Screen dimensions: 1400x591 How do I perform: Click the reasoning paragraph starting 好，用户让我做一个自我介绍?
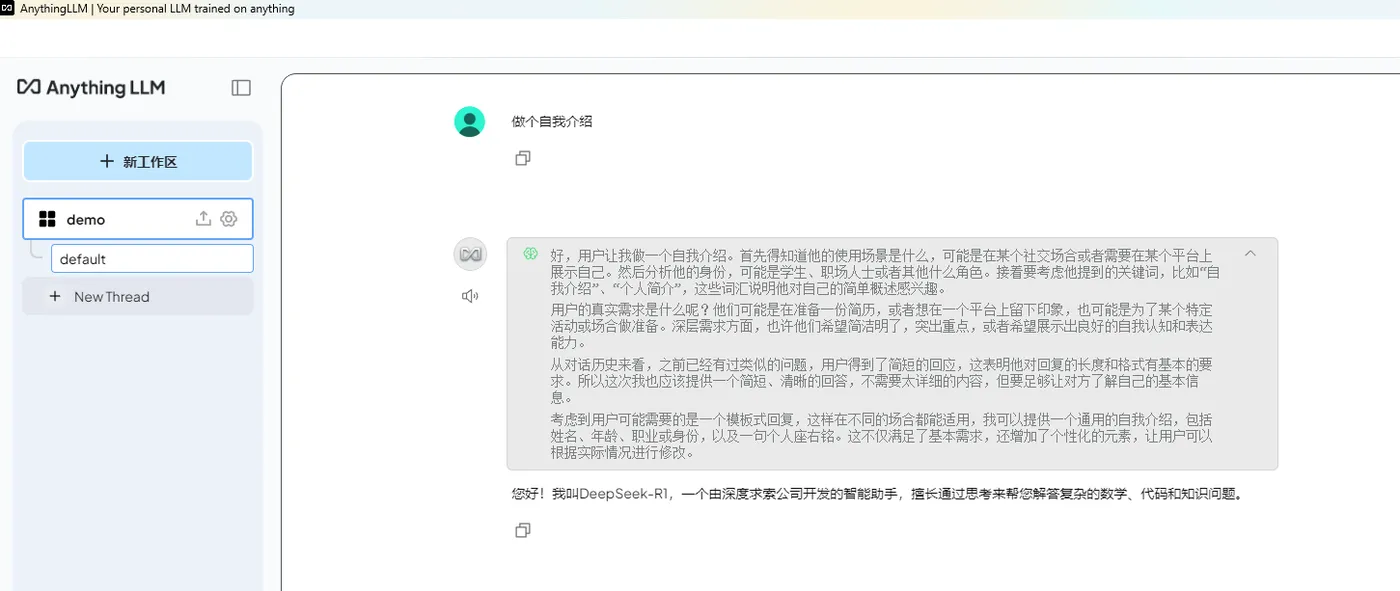tap(886, 271)
